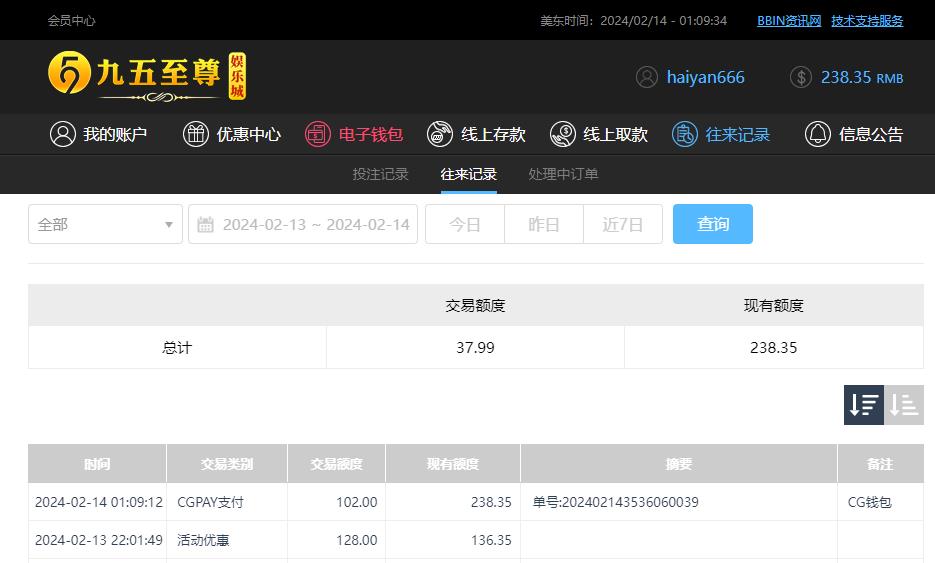This screenshot has width=935, height=563.
Task: Click the 优惠中心 gift icon
Action: tap(196, 134)
